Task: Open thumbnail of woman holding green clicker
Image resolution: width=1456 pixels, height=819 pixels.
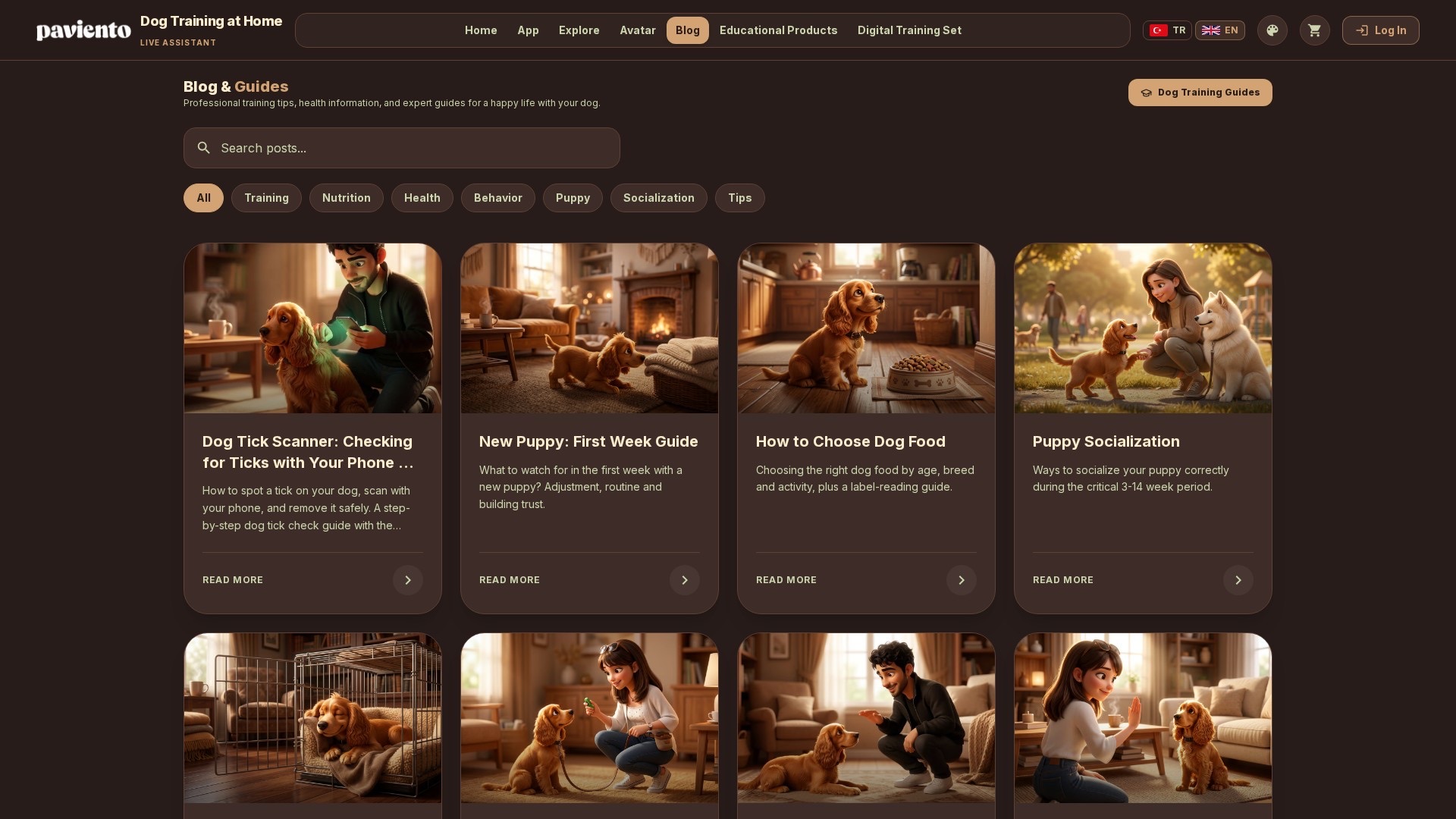Action: tap(589, 718)
